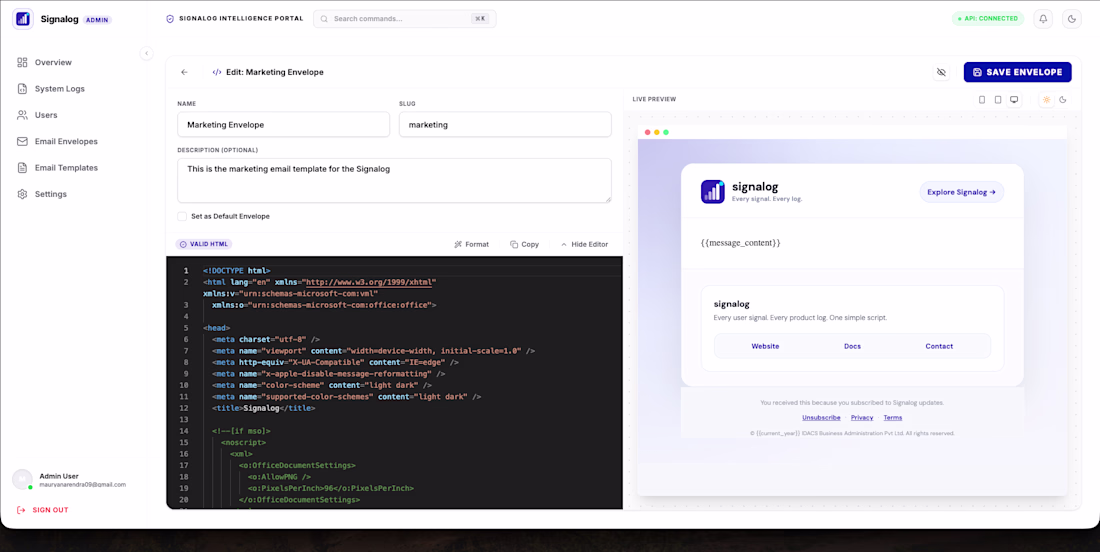Switch preview to light mode sun
This screenshot has width=1100, height=552.
(1046, 100)
